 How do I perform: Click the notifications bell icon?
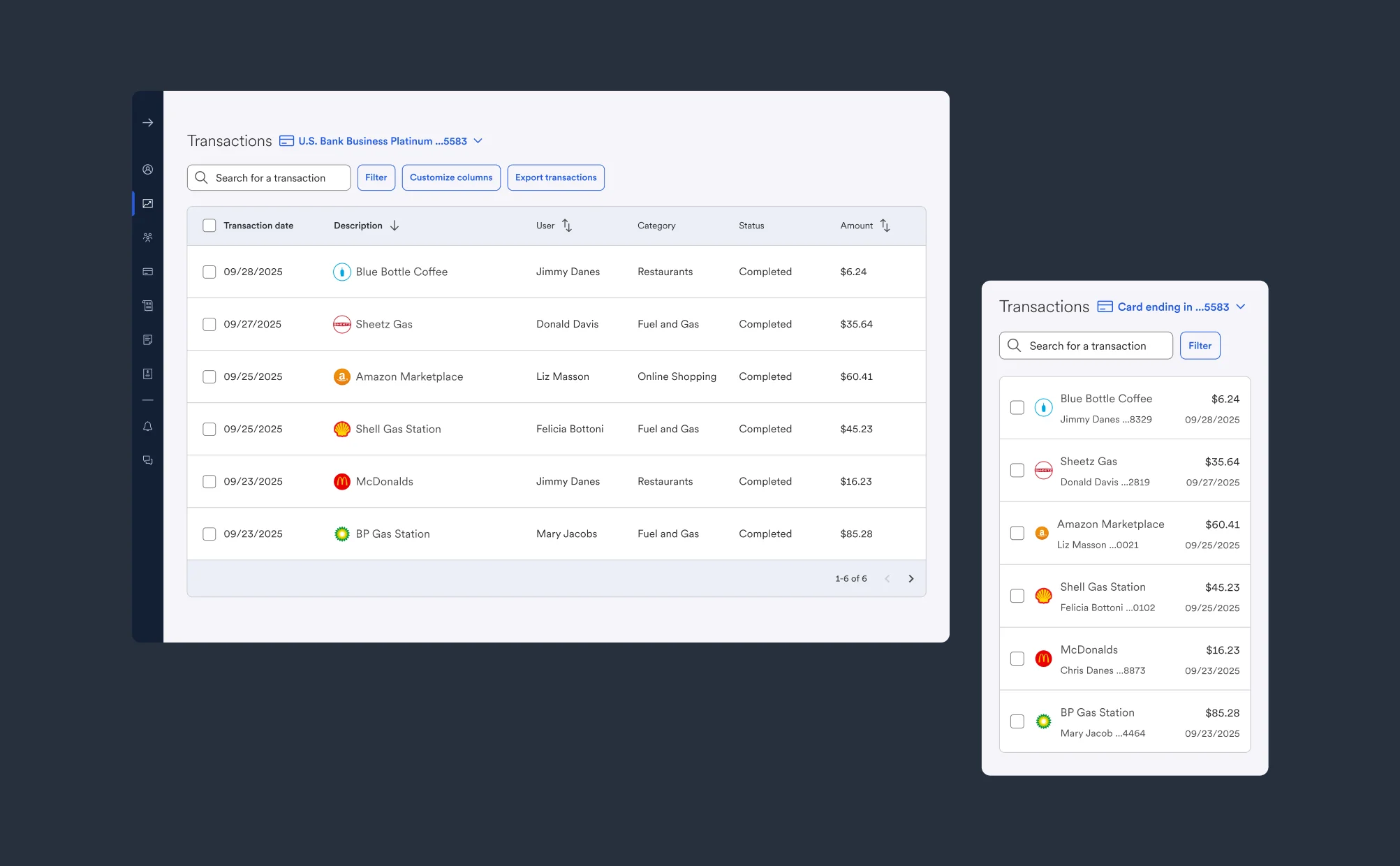coord(147,427)
